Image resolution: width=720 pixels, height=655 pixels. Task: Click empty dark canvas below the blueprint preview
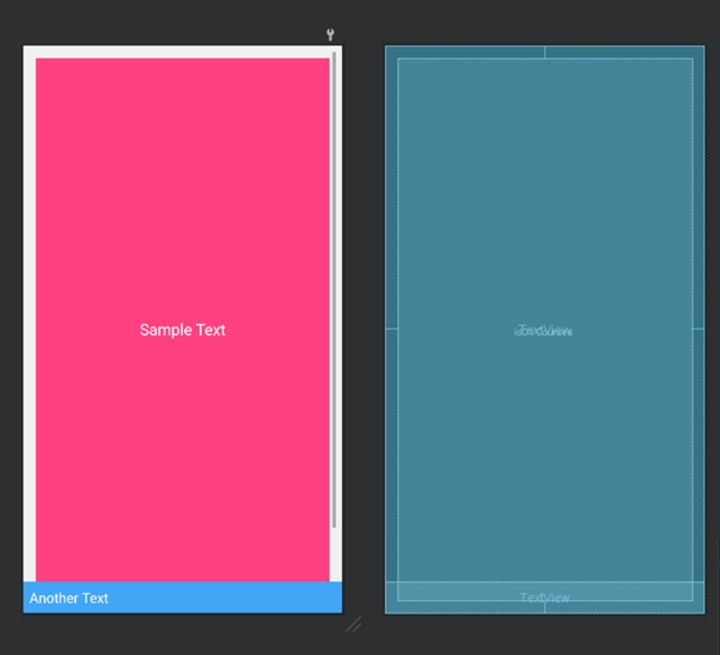point(545,636)
